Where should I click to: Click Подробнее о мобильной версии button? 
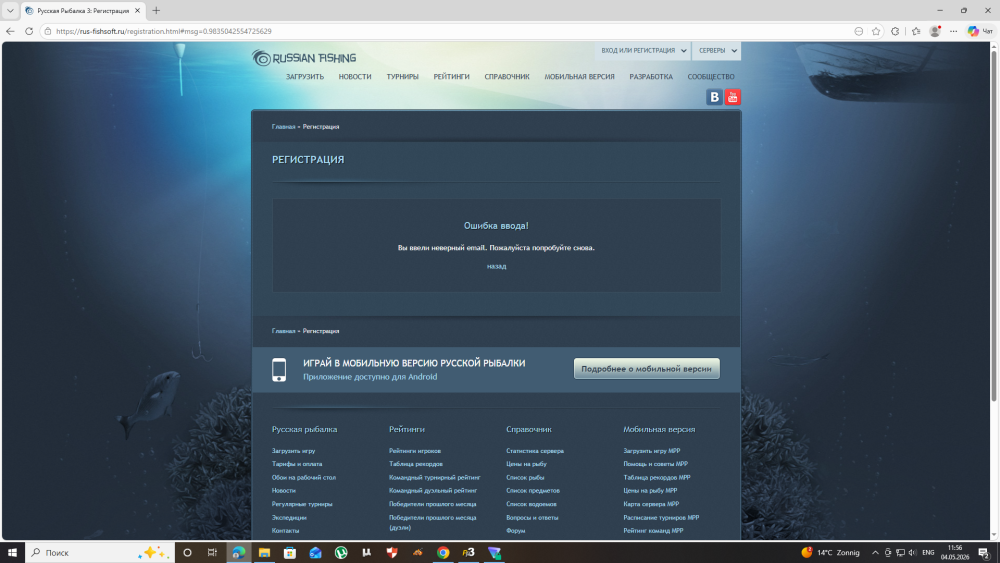(647, 369)
